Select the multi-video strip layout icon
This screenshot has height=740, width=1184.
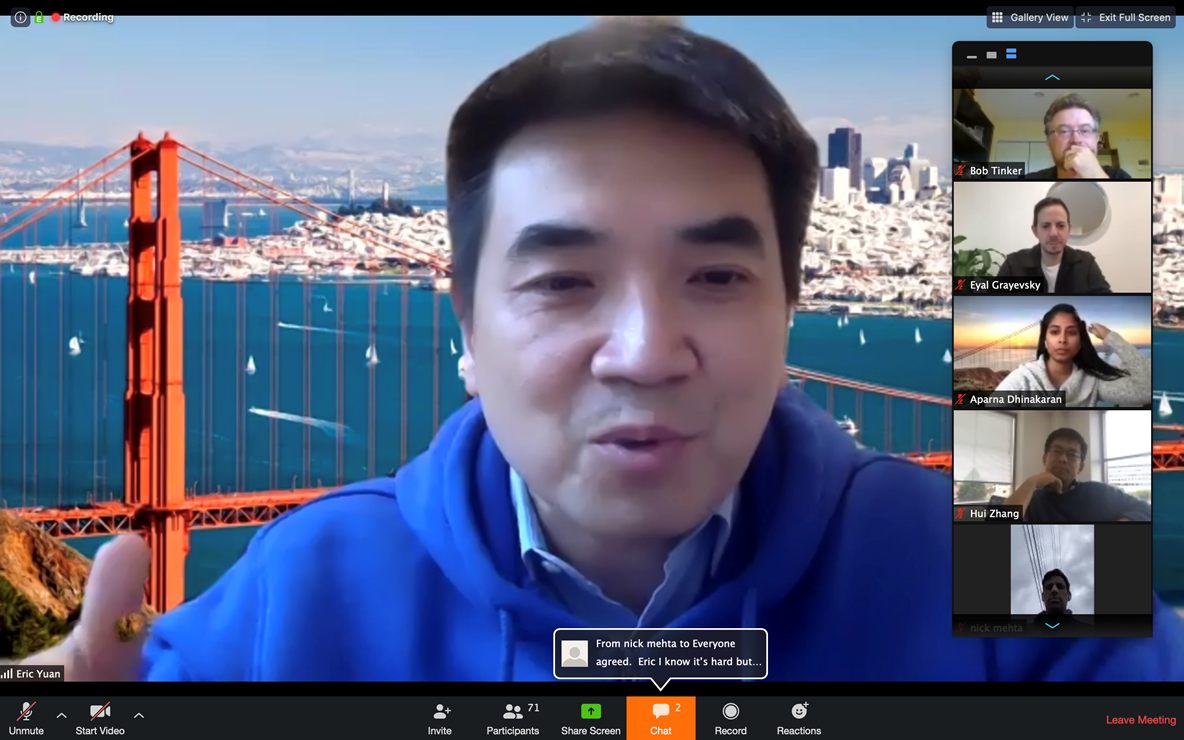point(1011,54)
